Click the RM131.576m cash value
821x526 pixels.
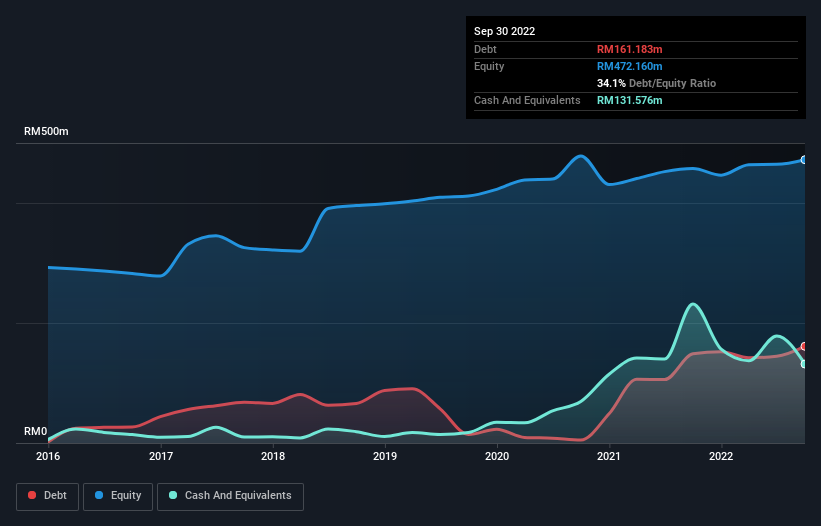[629, 100]
